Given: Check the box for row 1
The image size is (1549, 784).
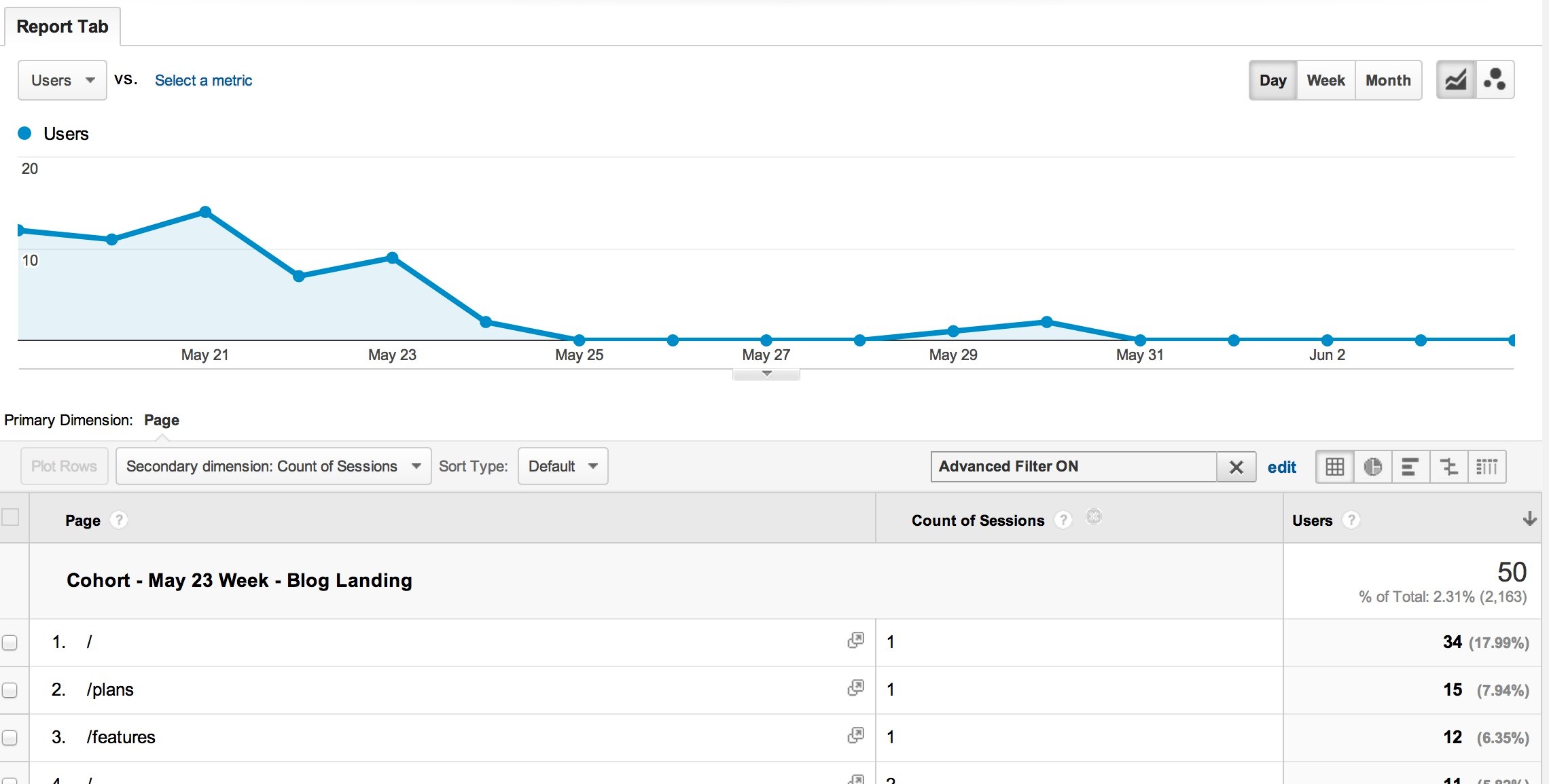Looking at the screenshot, I should click(10, 642).
